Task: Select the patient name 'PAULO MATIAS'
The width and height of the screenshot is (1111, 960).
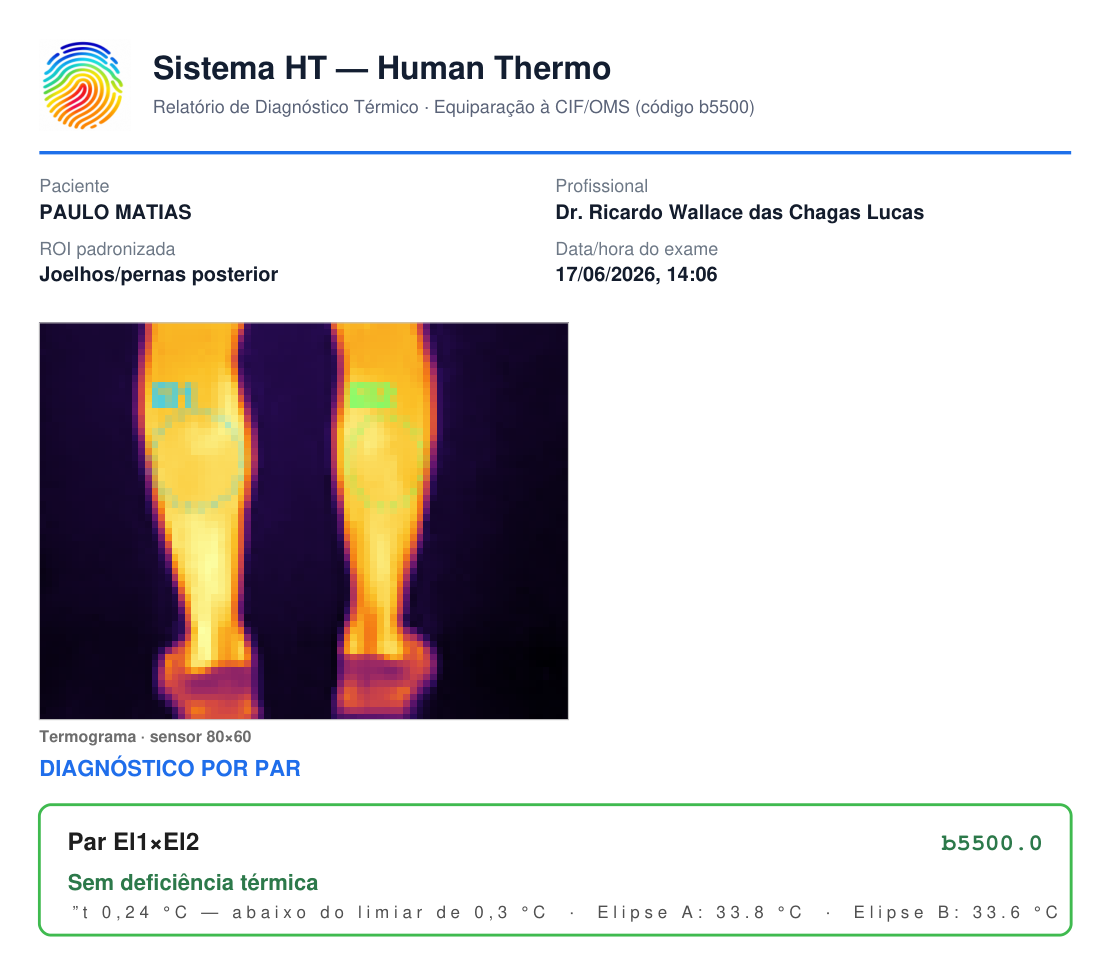Action: (x=115, y=213)
